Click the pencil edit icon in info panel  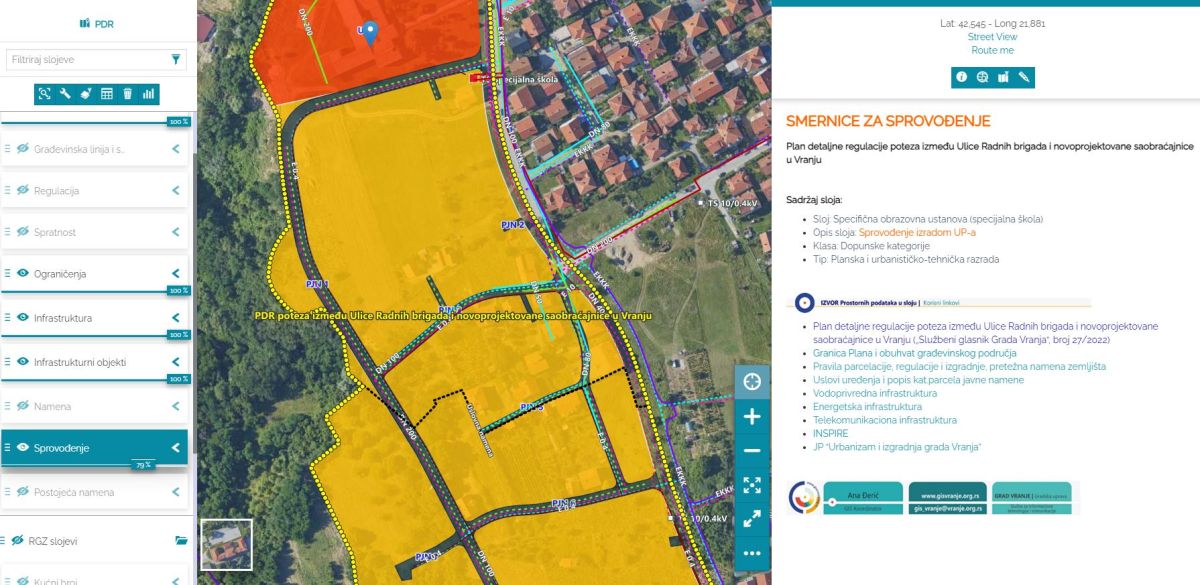pyautogui.click(x=1024, y=77)
